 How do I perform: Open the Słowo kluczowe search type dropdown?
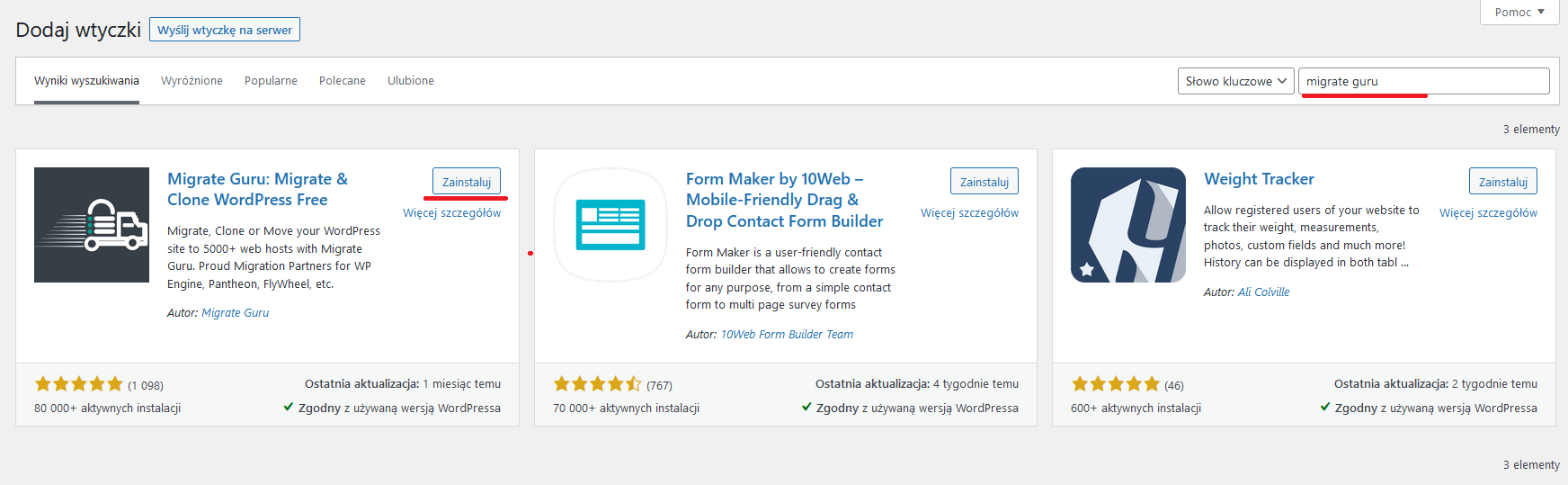pyautogui.click(x=1236, y=81)
